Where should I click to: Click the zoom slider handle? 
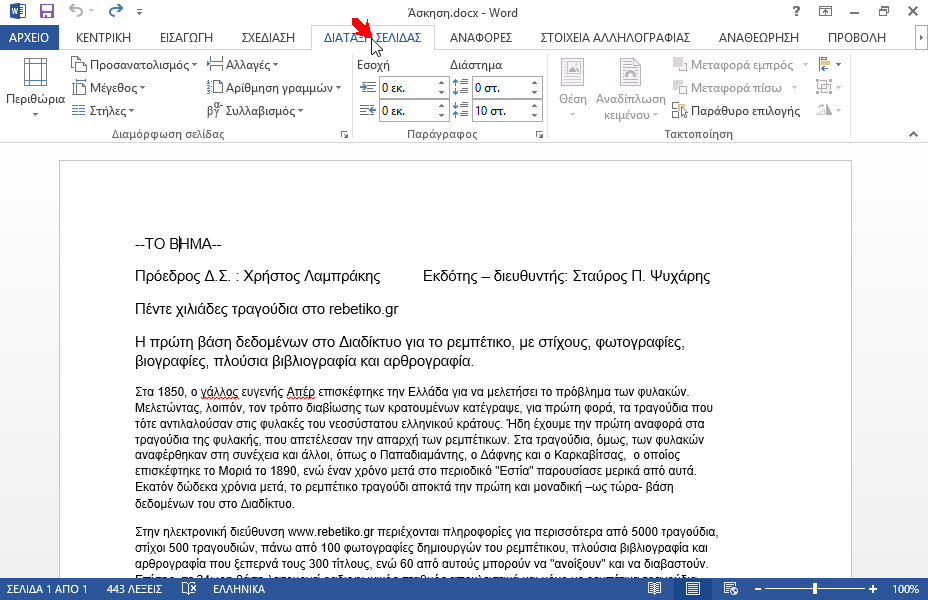[815, 589]
